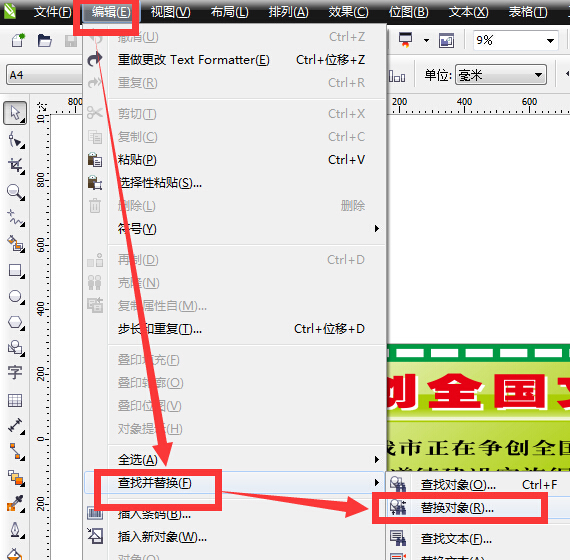Viewport: 570px width, 560px height.
Task: Expand the launcher icon dropdown arrow
Action: (426, 40)
